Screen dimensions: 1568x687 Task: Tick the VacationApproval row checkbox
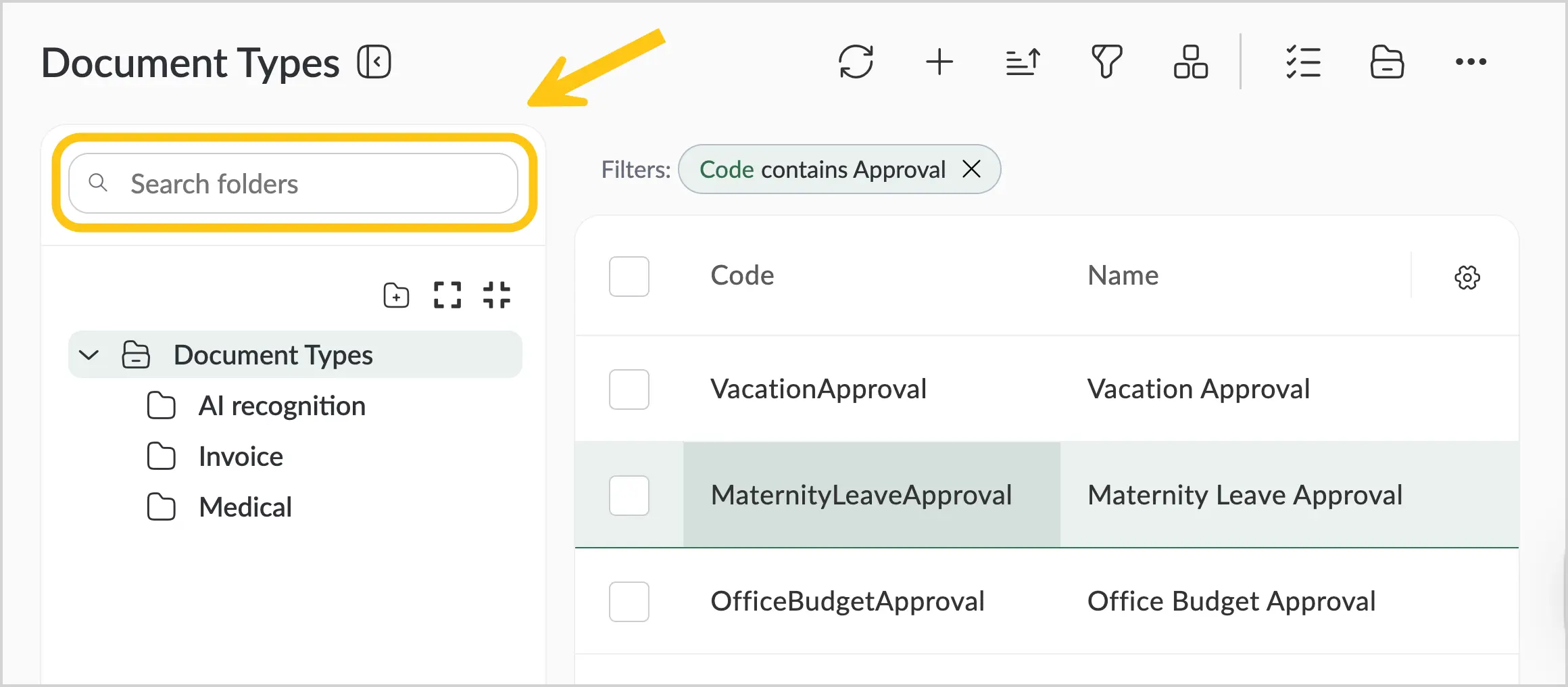[x=629, y=389]
